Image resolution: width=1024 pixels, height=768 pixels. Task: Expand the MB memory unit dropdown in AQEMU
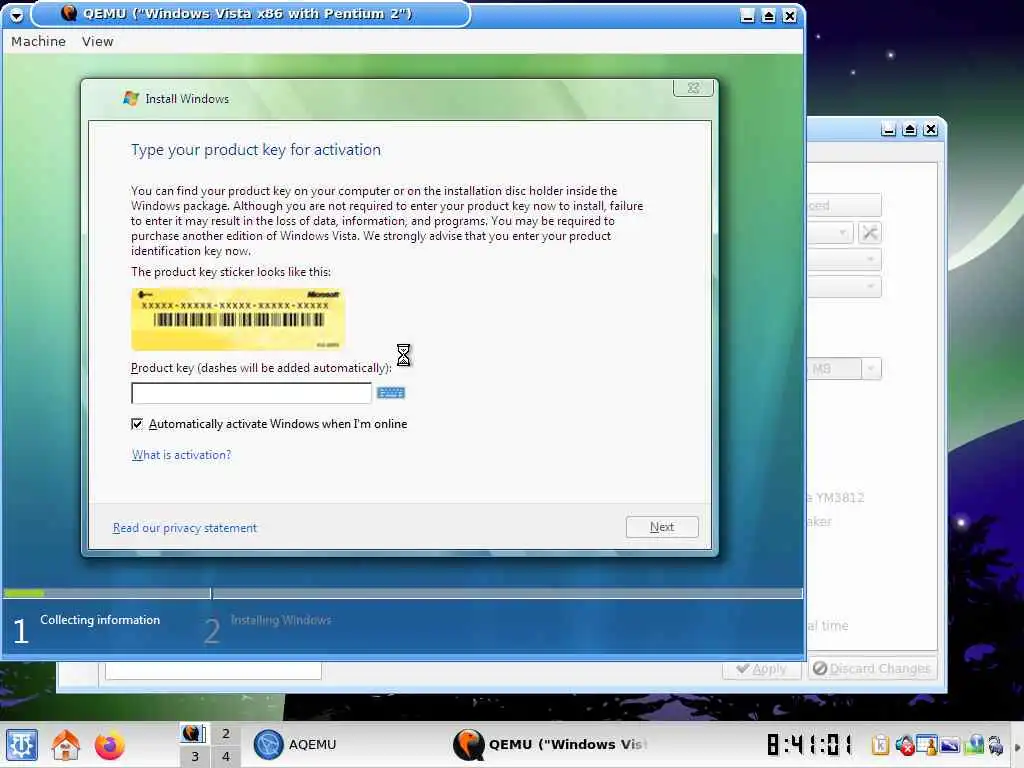[871, 369]
